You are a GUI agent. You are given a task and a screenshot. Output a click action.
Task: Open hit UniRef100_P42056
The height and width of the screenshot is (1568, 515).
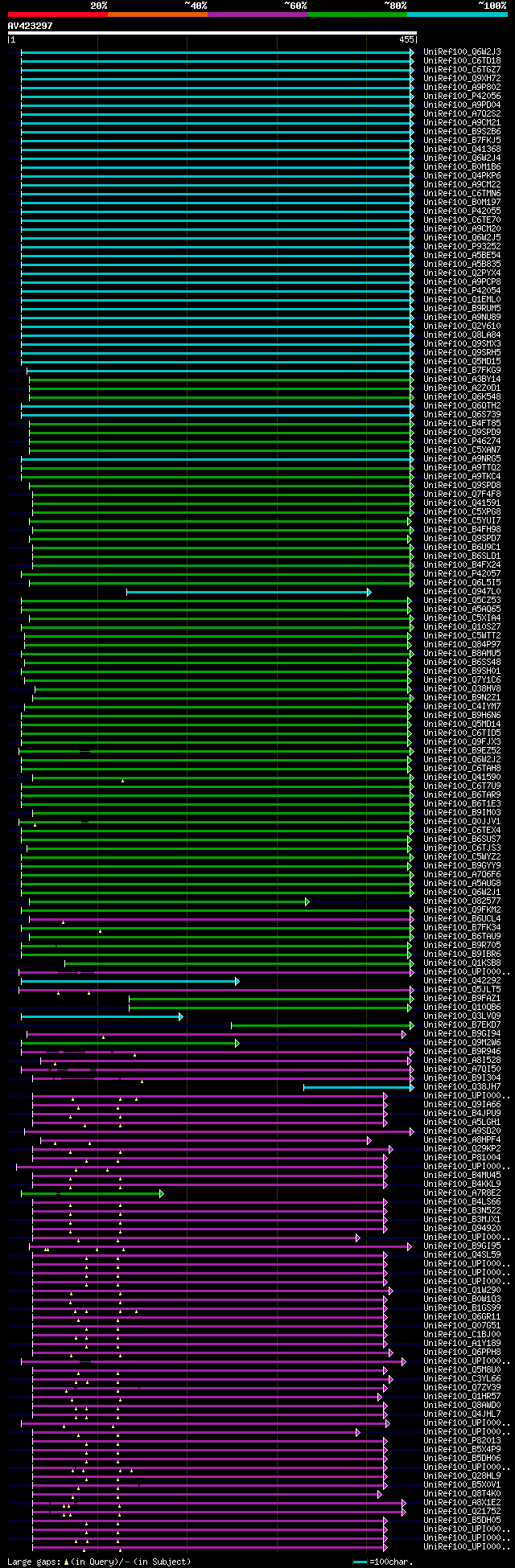click(462, 96)
